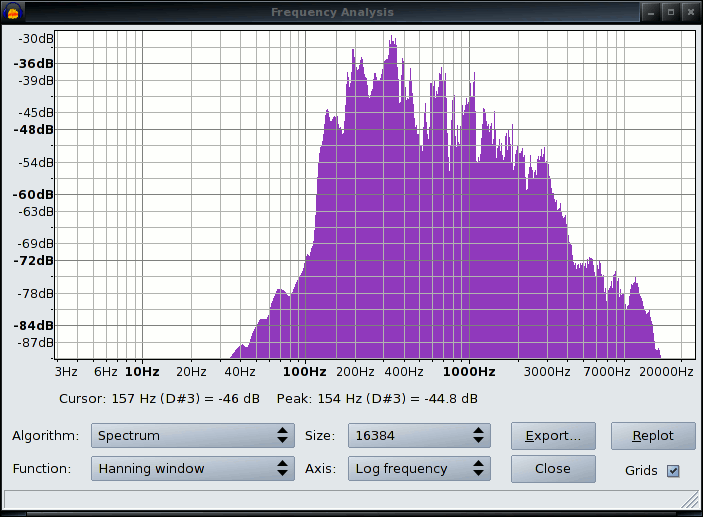Click the Size: label
Image resolution: width=703 pixels, height=517 pixels.
point(320,436)
